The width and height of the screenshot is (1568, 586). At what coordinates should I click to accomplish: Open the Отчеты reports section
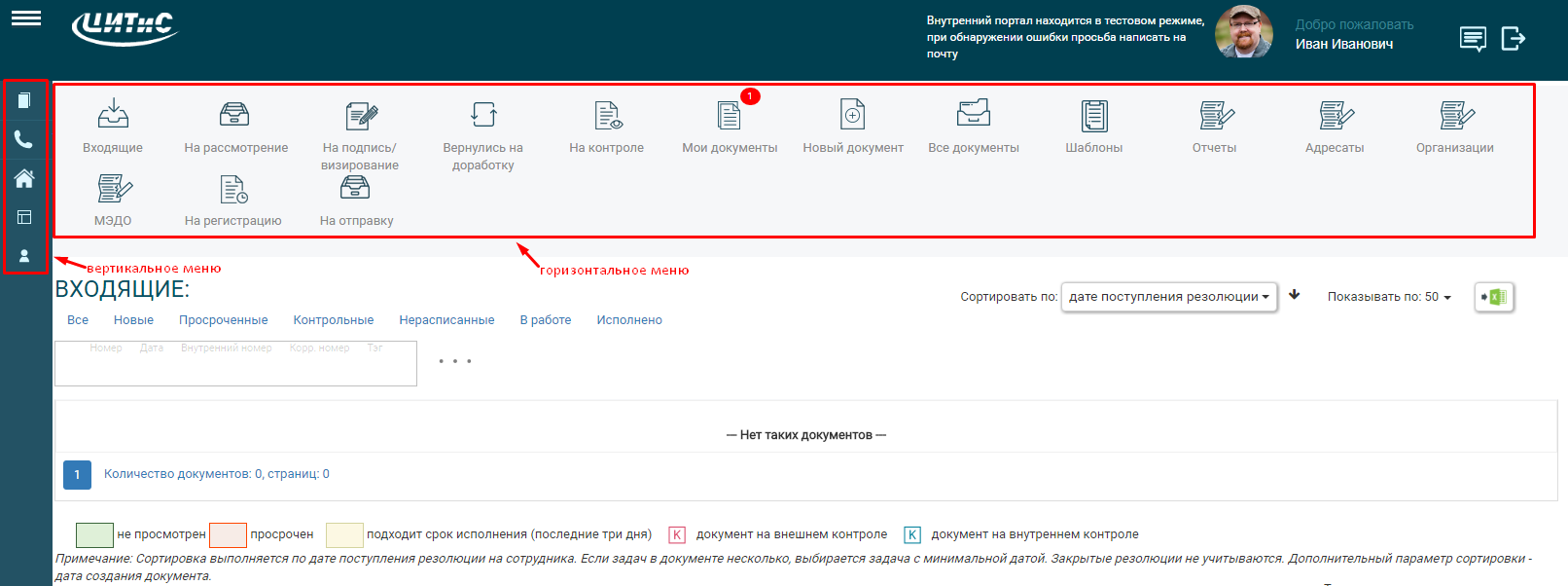[x=1214, y=117]
